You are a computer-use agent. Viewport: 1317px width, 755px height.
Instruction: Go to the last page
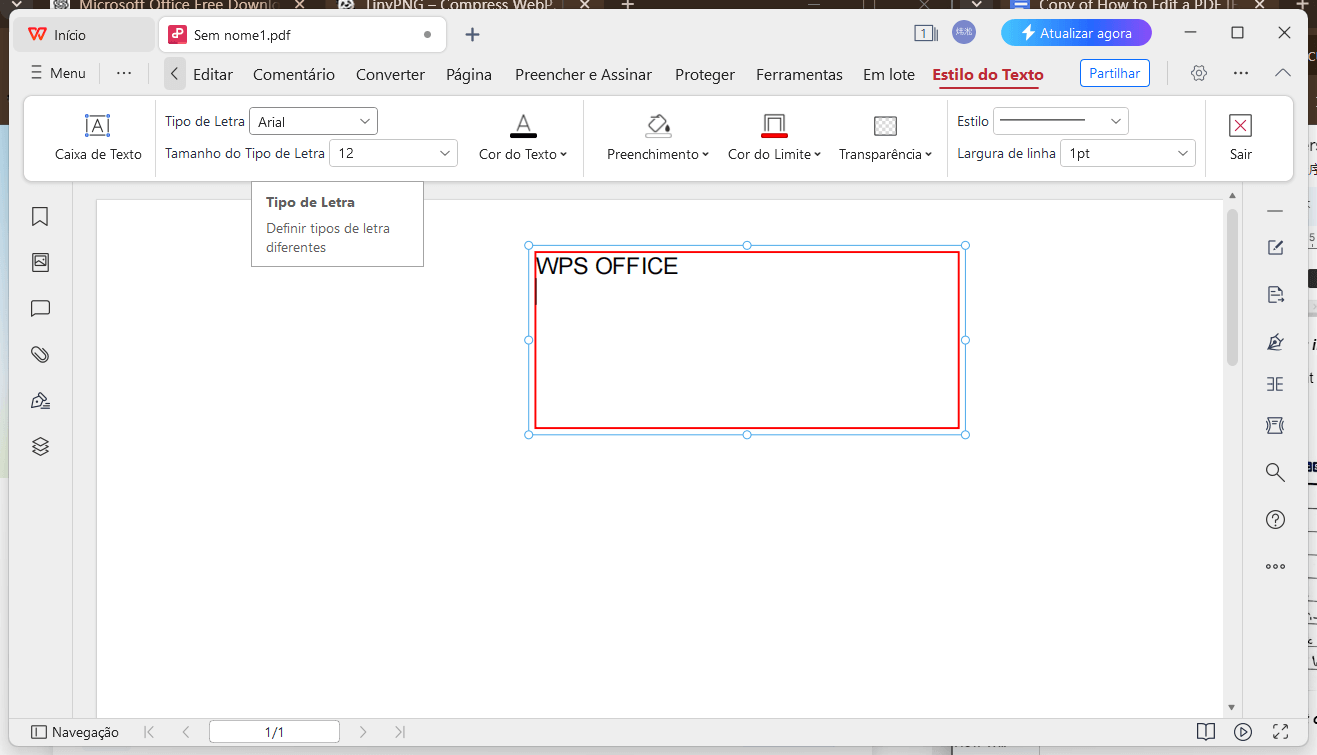400,732
